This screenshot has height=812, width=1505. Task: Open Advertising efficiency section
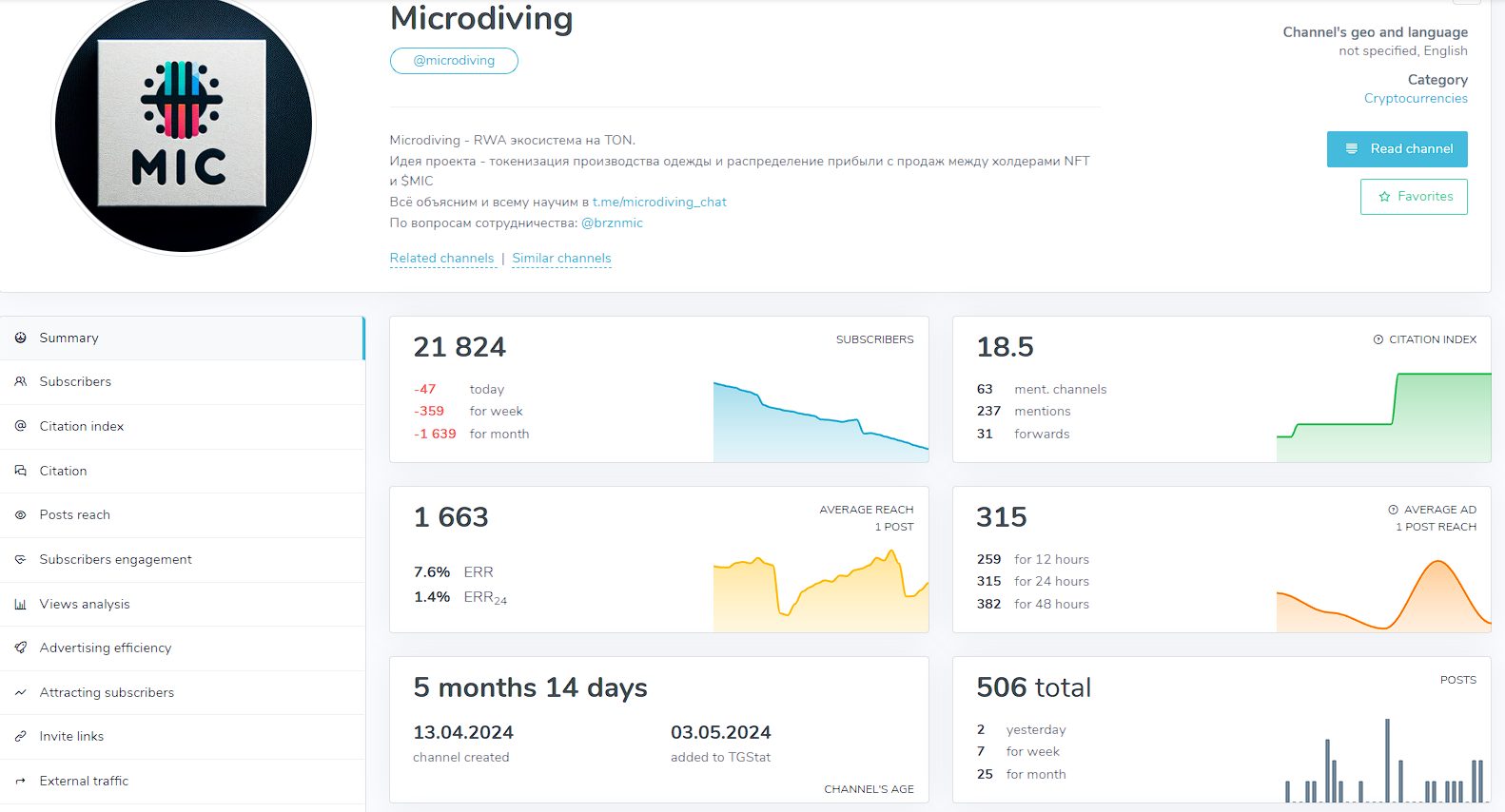coord(182,648)
